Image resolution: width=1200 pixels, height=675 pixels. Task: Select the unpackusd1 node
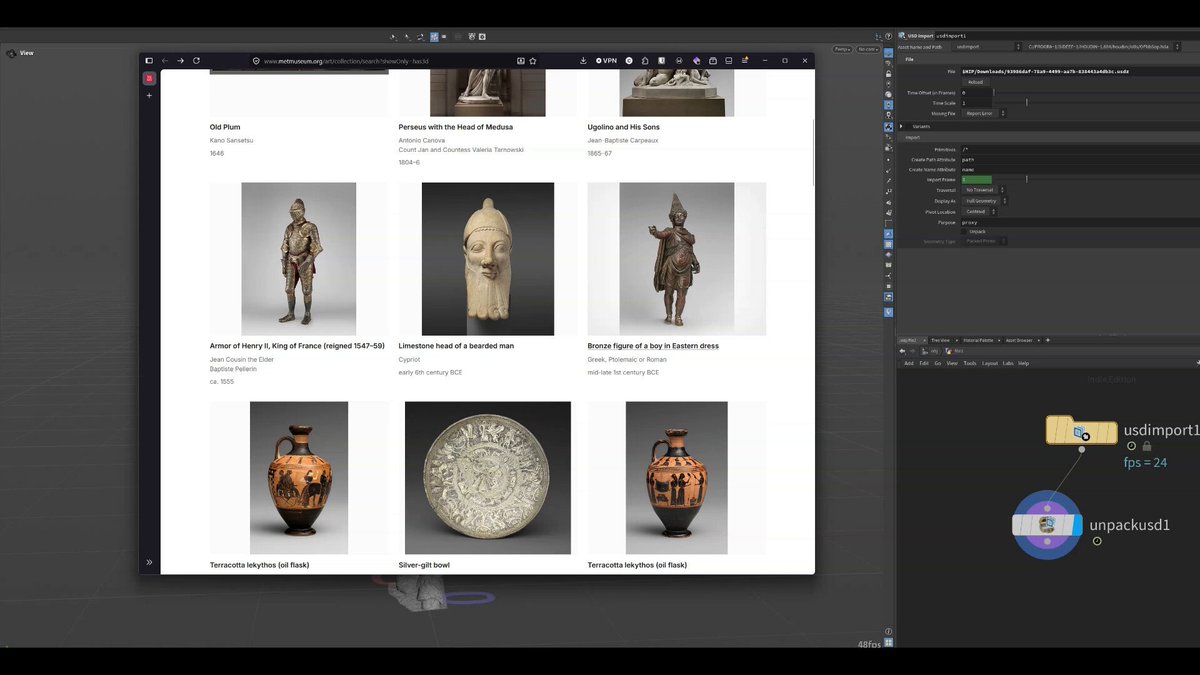click(1047, 525)
